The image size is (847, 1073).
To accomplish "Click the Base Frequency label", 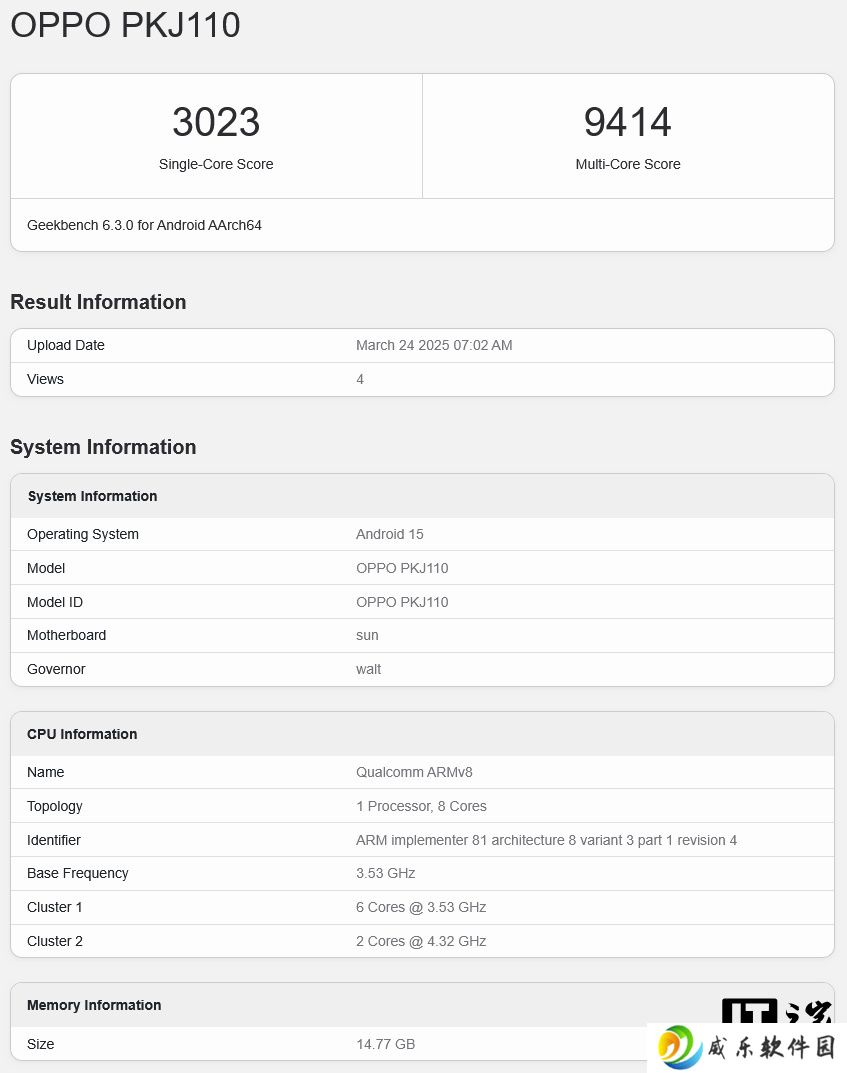I will click(x=77, y=873).
